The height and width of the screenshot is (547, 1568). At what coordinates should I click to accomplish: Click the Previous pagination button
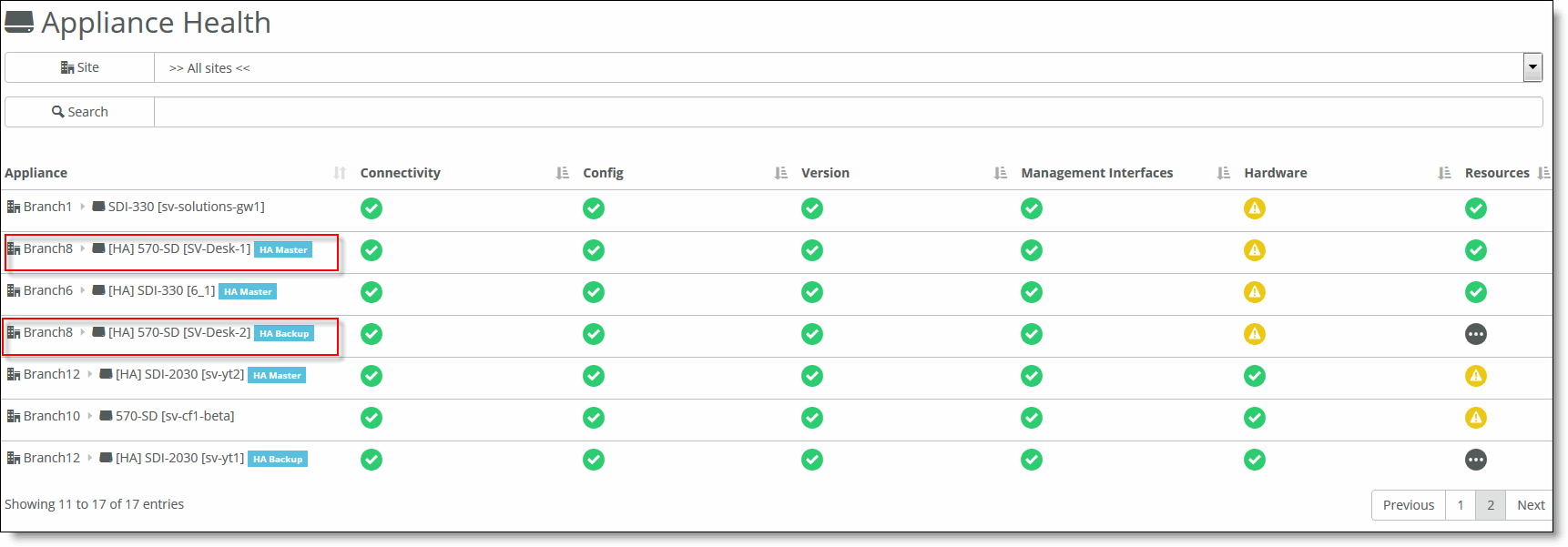(x=1408, y=505)
